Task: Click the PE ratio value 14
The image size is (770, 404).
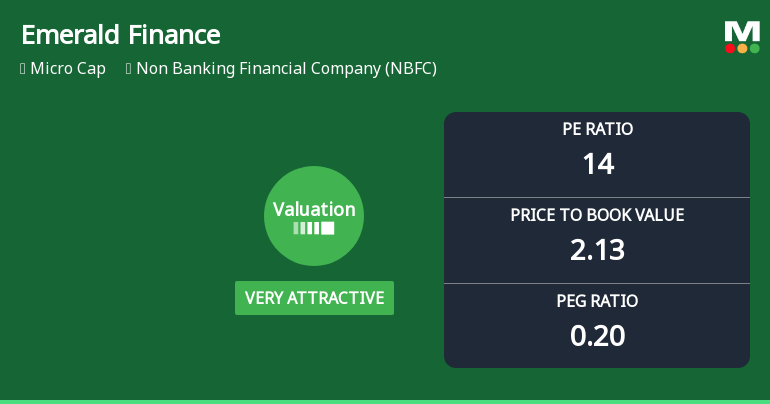Action: (x=597, y=163)
